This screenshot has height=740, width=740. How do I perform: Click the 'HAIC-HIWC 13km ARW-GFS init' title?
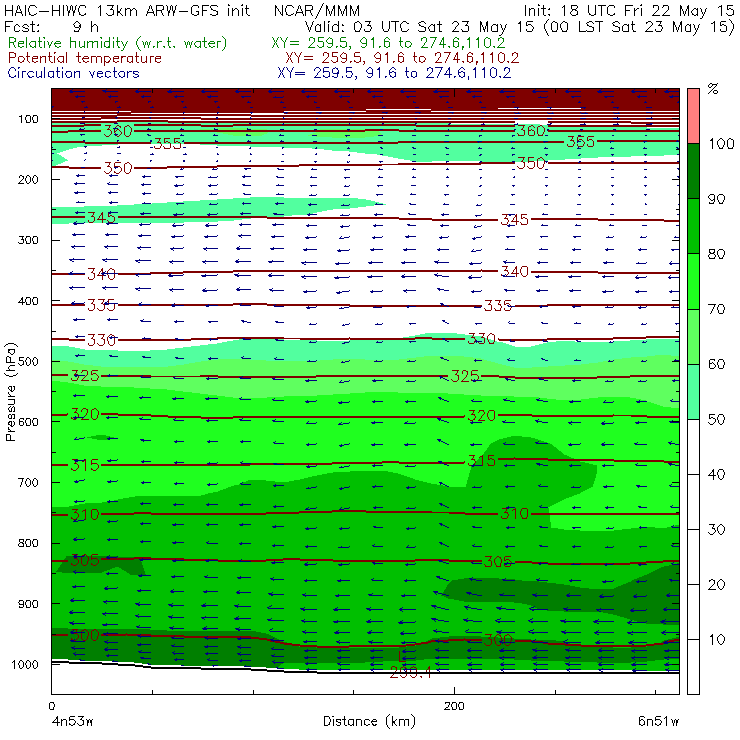127,10
